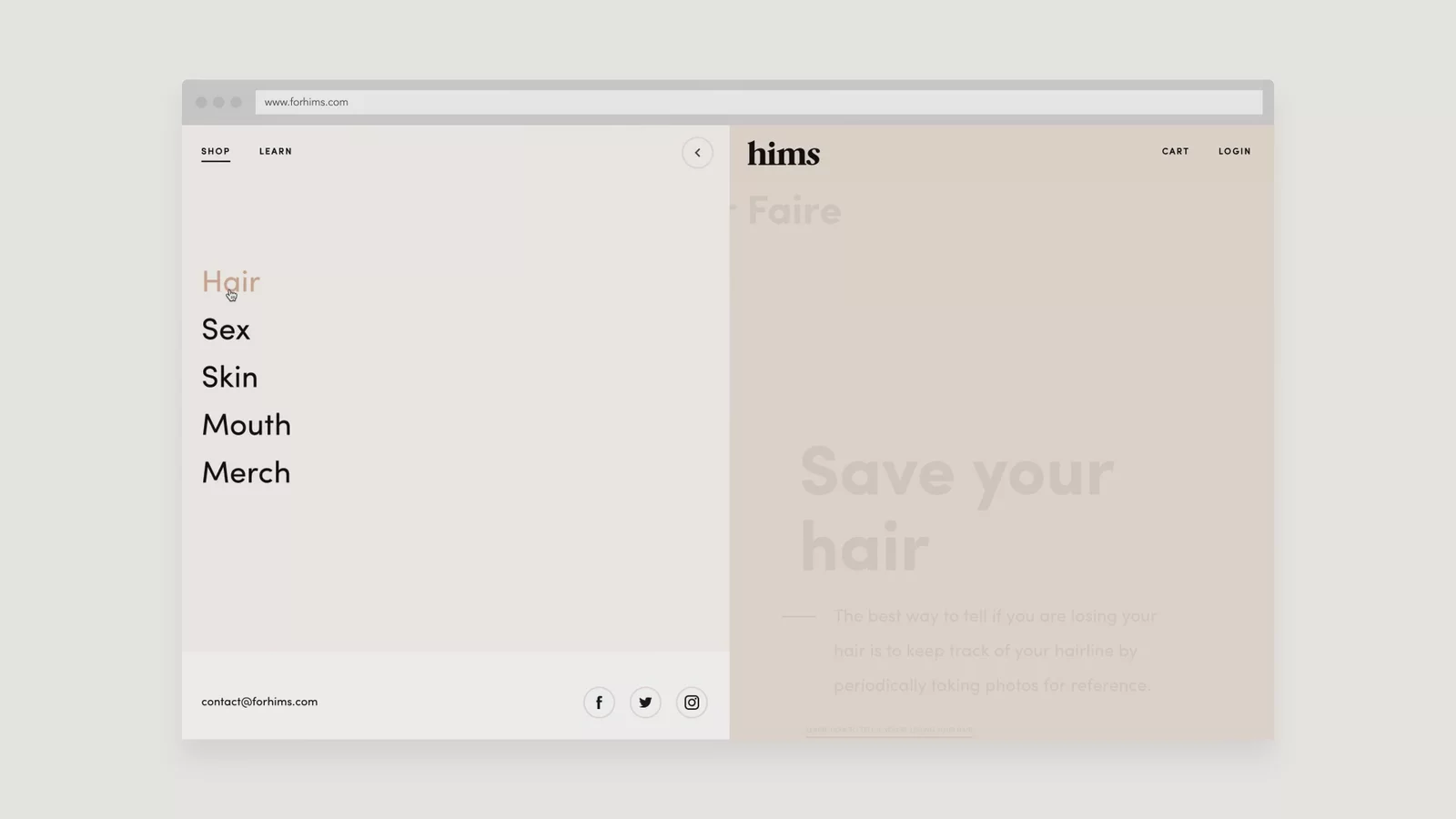1456x819 pixels.
Task: Select the Skin category
Action: [229, 377]
